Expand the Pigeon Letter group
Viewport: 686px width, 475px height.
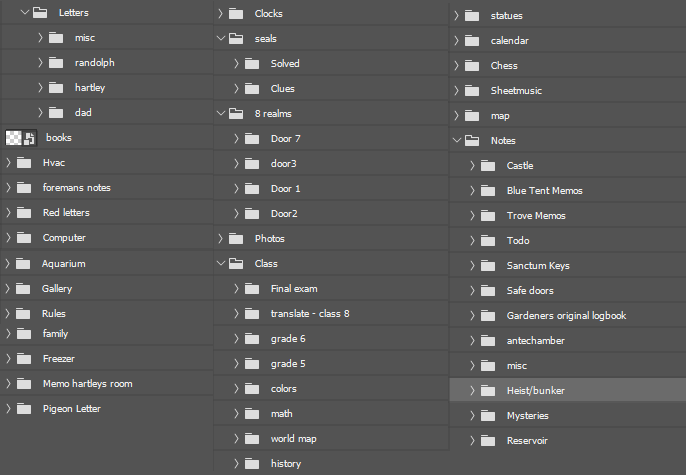[8, 408]
